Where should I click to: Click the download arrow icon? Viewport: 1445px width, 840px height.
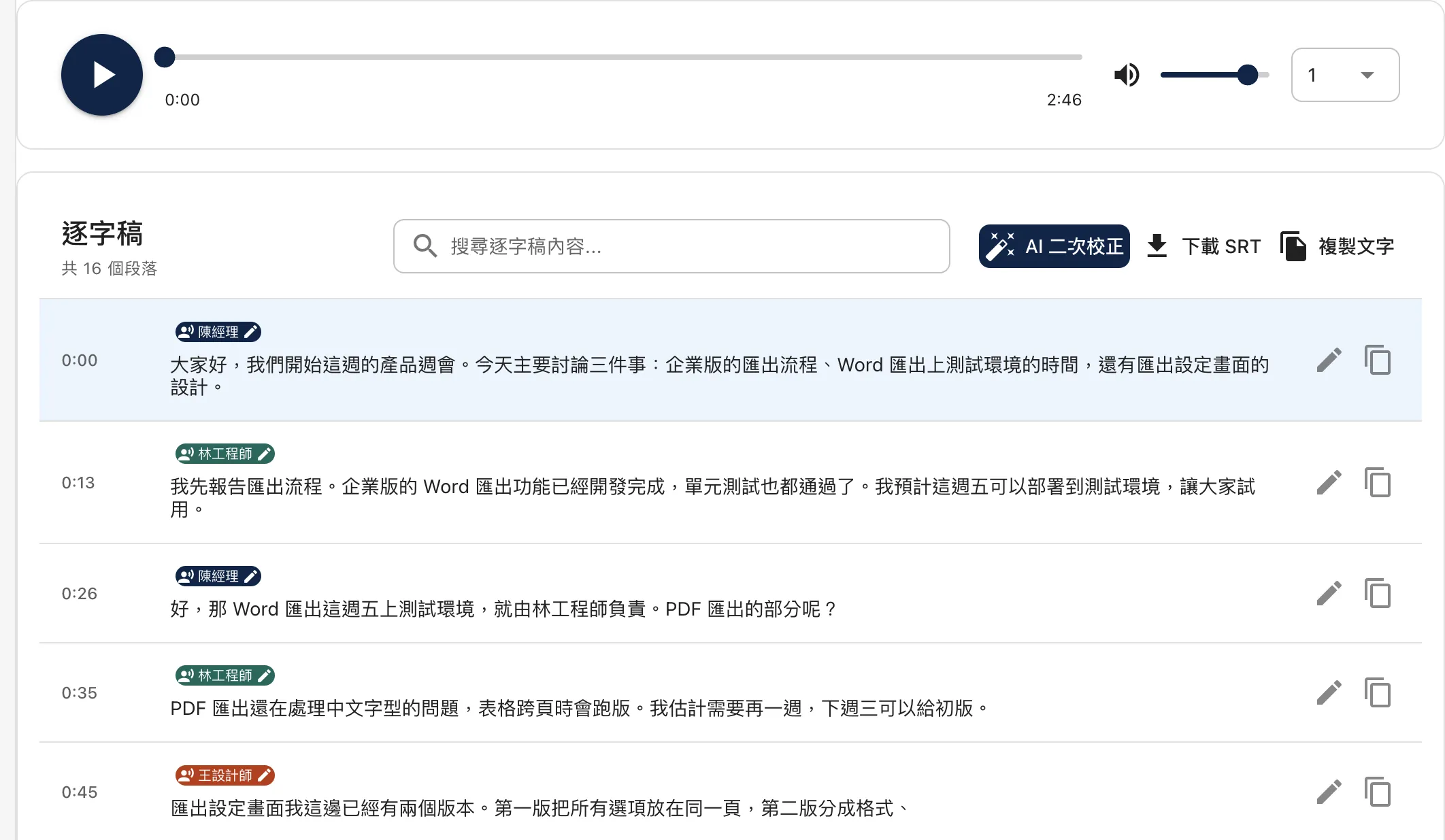pos(1157,246)
